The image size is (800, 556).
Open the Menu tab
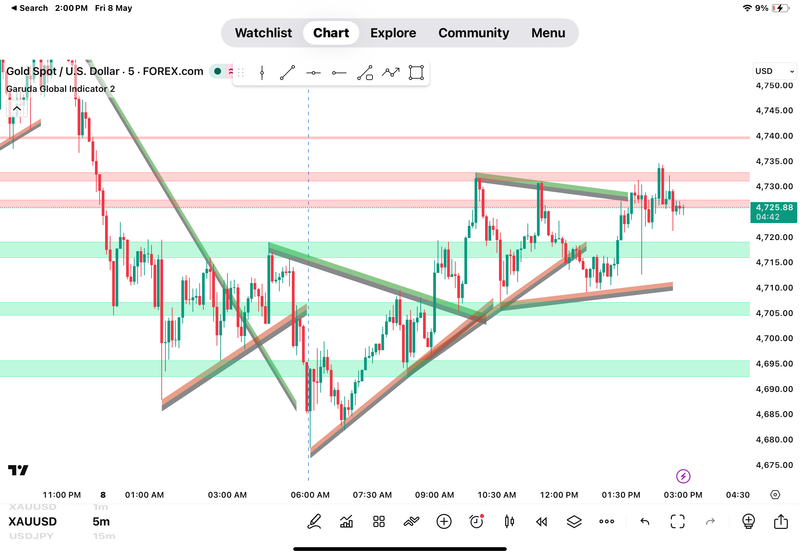pyautogui.click(x=548, y=33)
